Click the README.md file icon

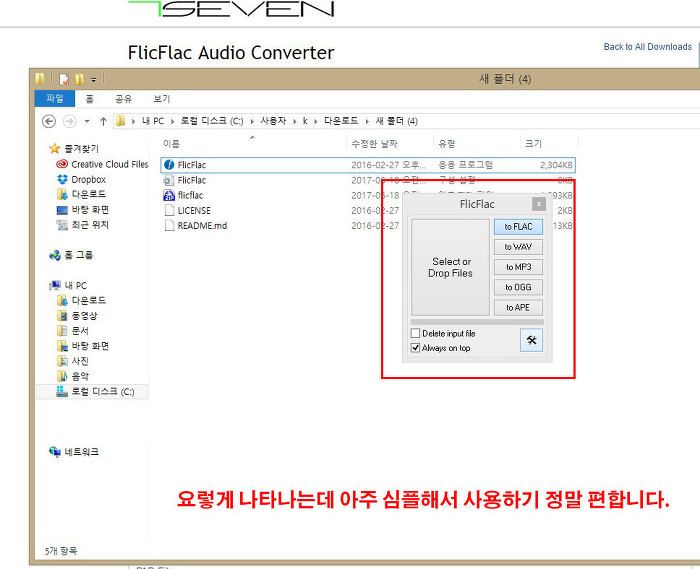[169, 225]
